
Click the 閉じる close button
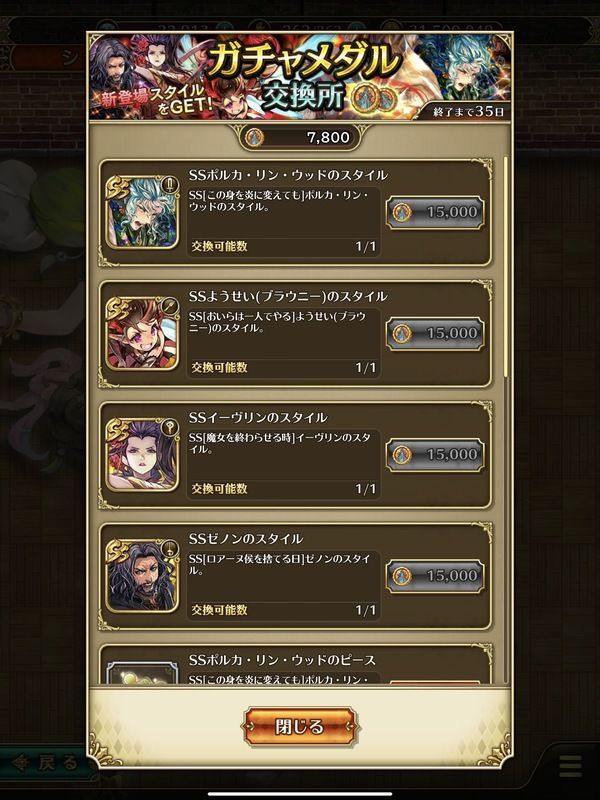[x=299, y=727]
